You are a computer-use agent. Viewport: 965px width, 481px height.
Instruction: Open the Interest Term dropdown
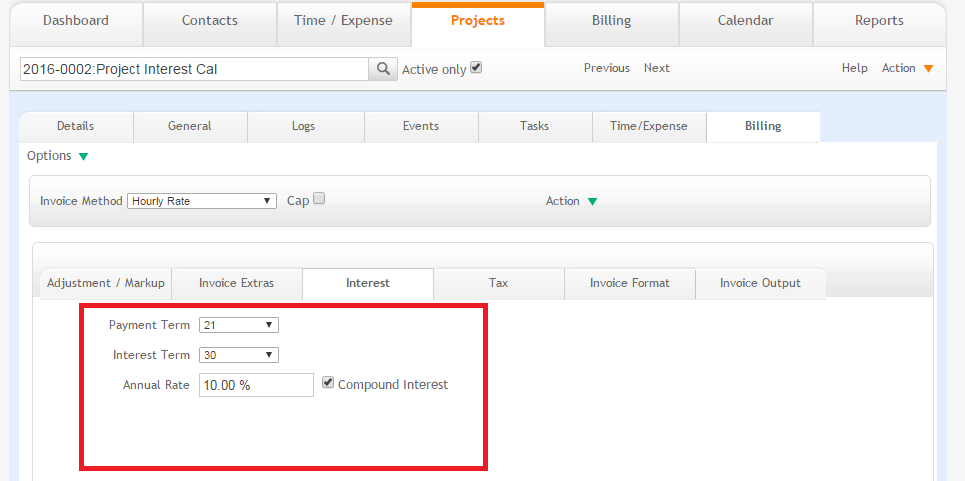pos(239,355)
